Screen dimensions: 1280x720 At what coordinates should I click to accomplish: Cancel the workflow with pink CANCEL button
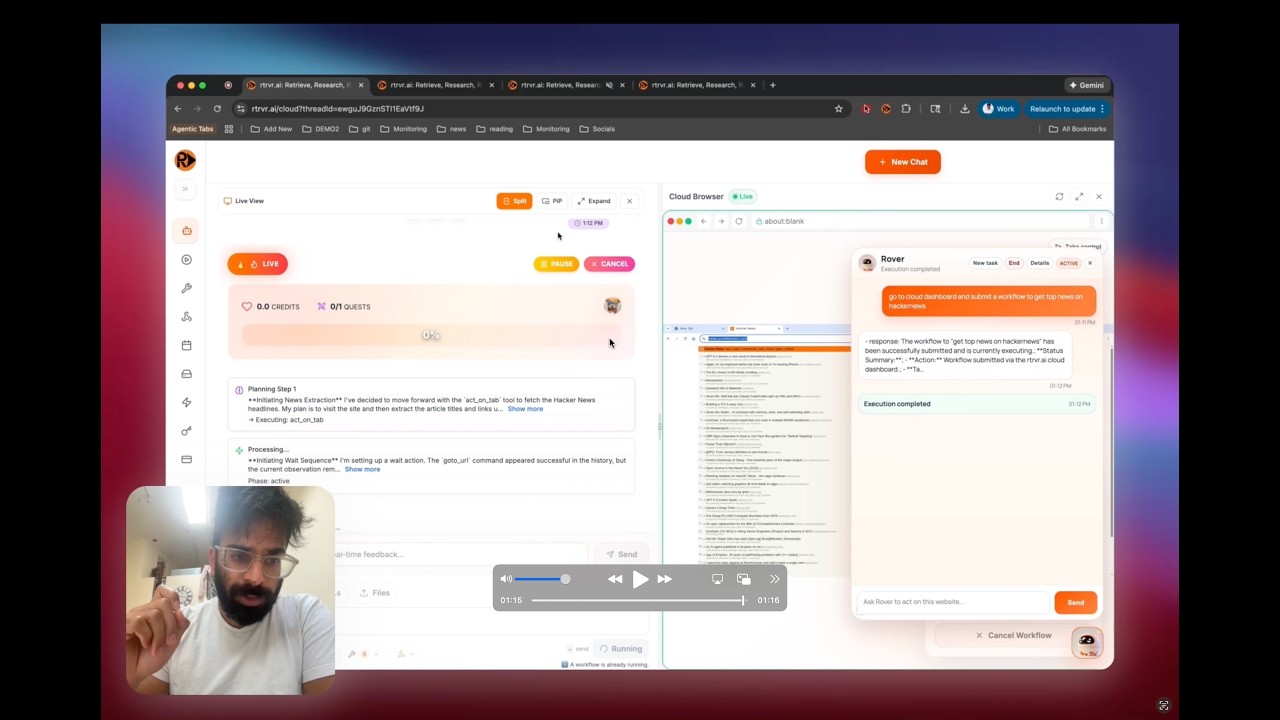(610, 264)
